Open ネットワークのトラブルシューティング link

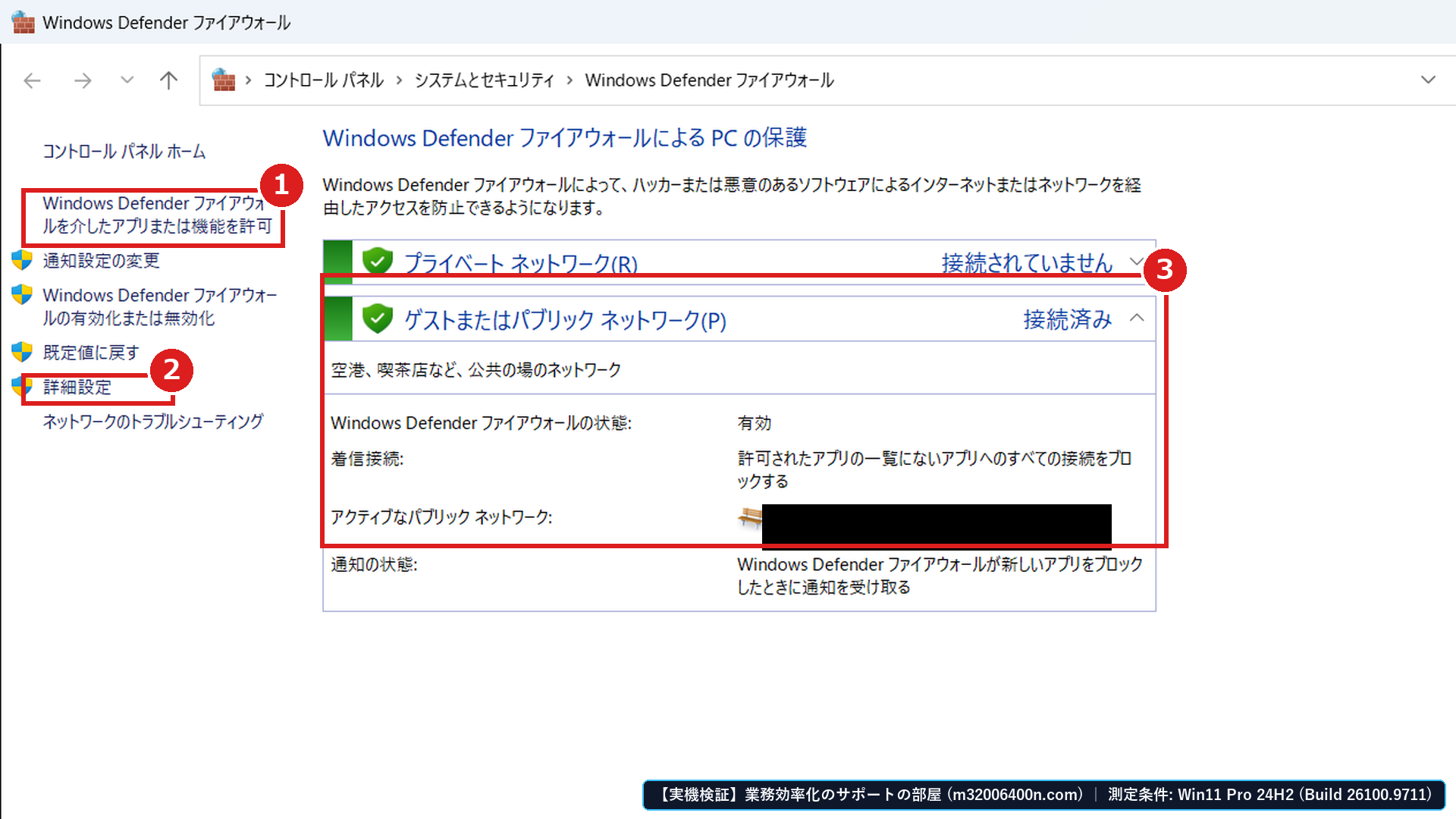(x=152, y=422)
